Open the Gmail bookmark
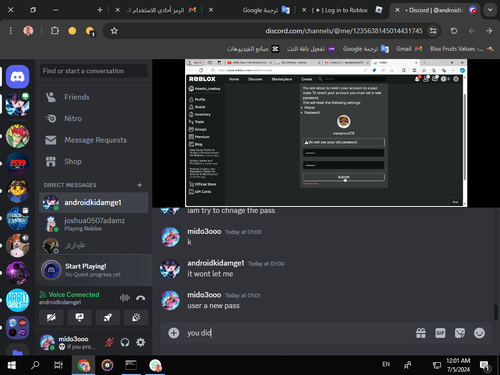Screen dimensions: 500x375 (x=409, y=49)
